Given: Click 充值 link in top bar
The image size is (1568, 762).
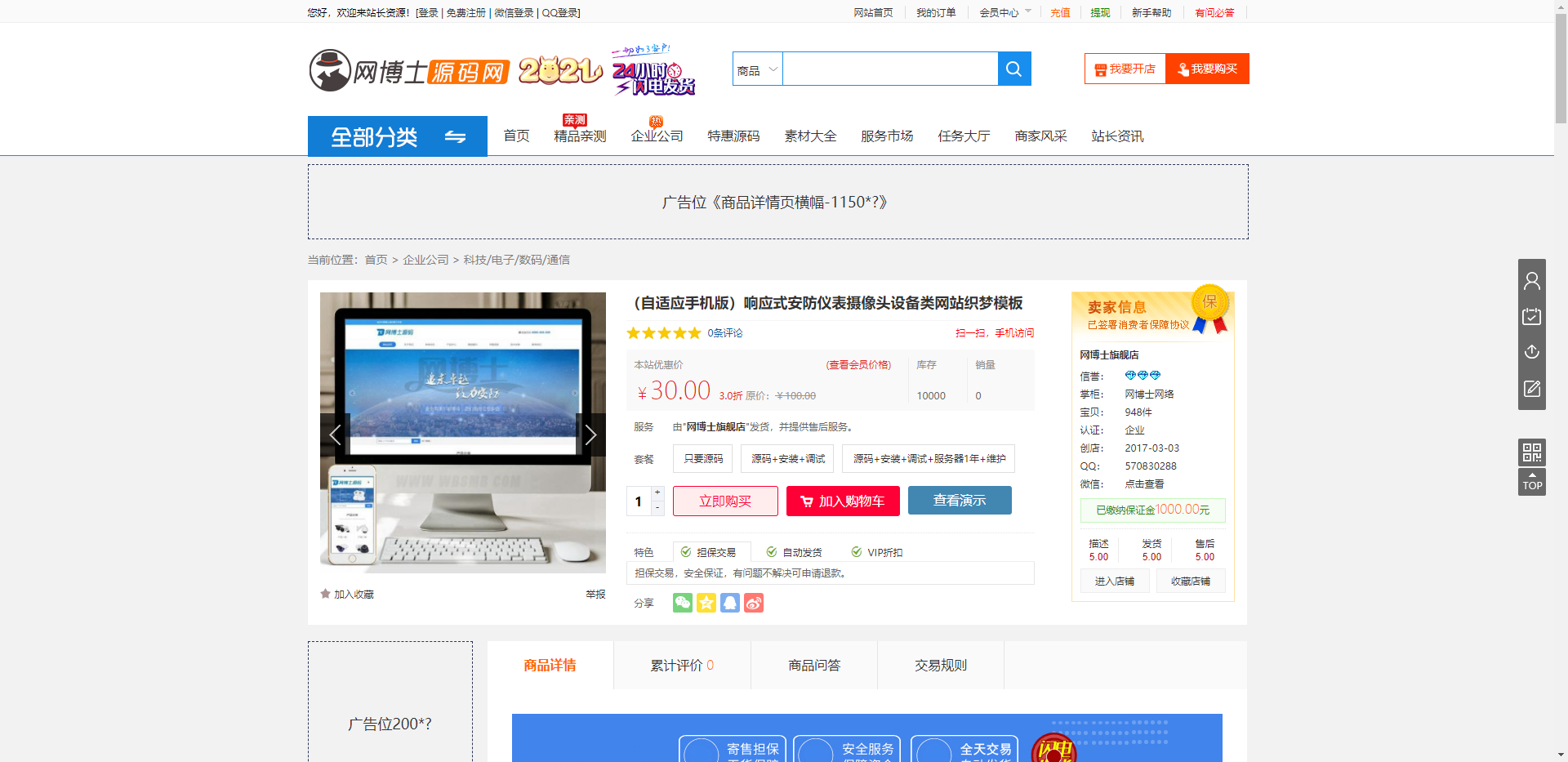Looking at the screenshot, I should coord(1060,12).
